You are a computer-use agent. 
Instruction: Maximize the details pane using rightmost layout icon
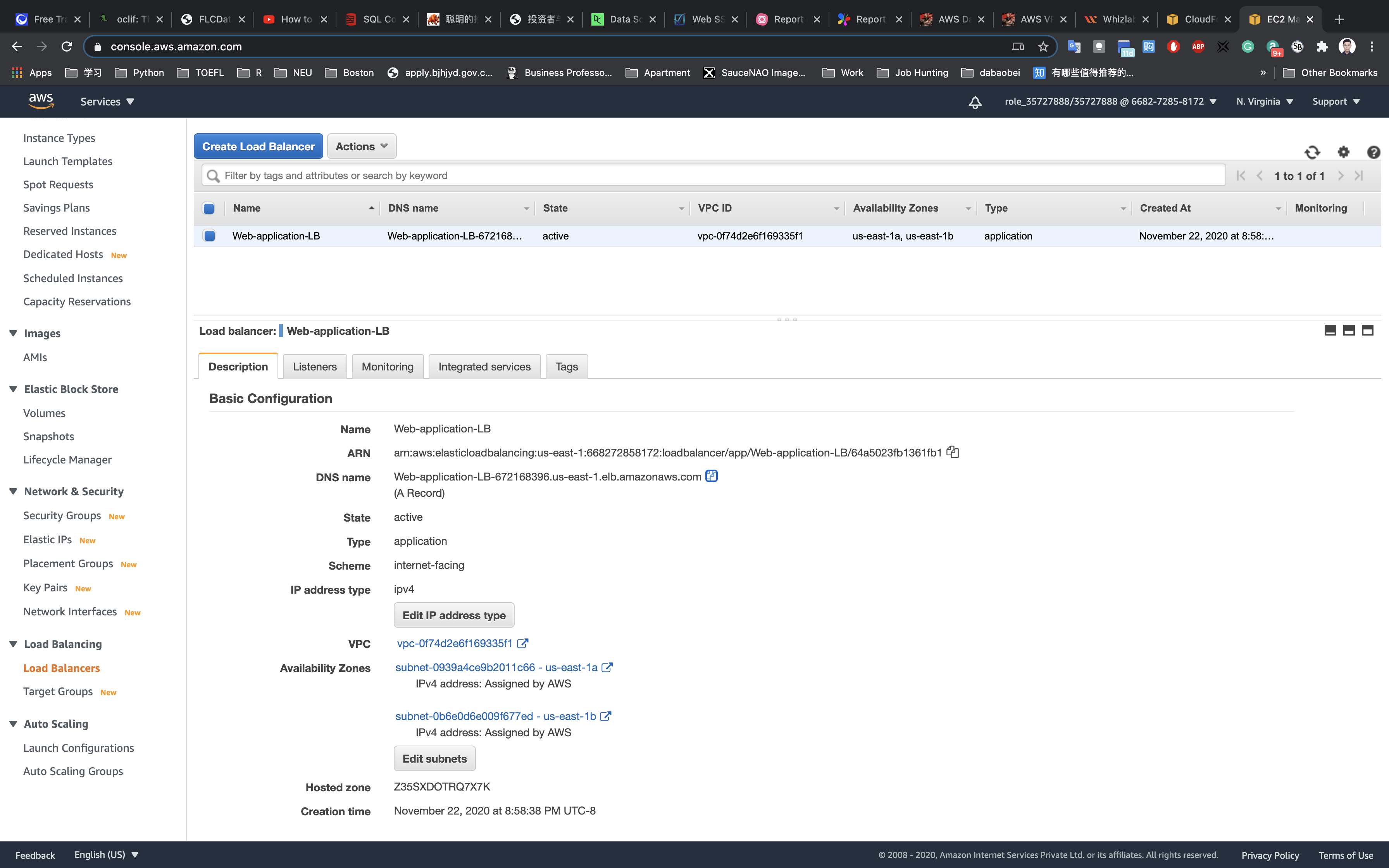click(x=1367, y=330)
